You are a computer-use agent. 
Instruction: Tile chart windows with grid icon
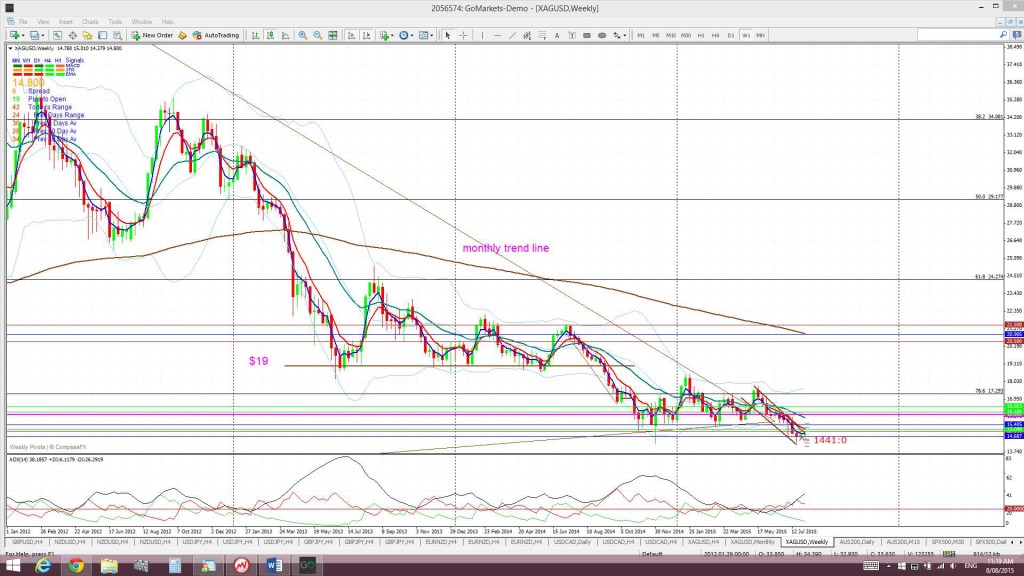[332, 35]
